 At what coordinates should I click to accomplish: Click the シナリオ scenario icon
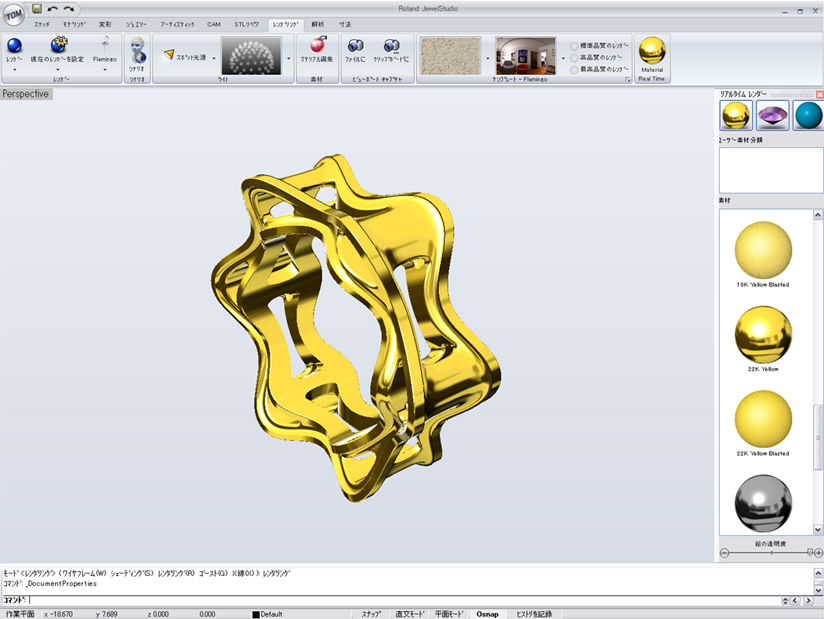[x=137, y=52]
